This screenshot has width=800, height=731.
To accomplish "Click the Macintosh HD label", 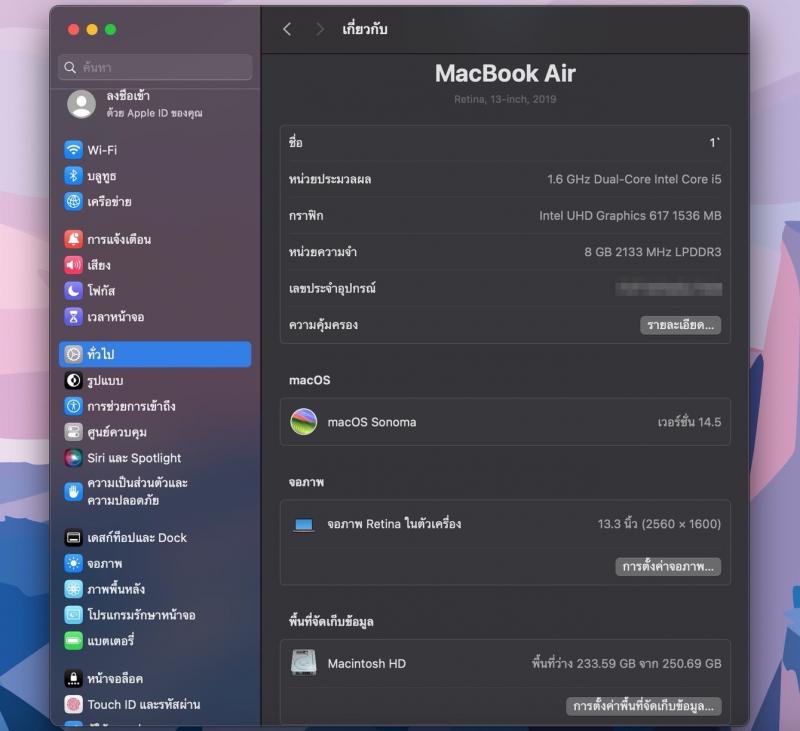I will (x=366, y=663).
